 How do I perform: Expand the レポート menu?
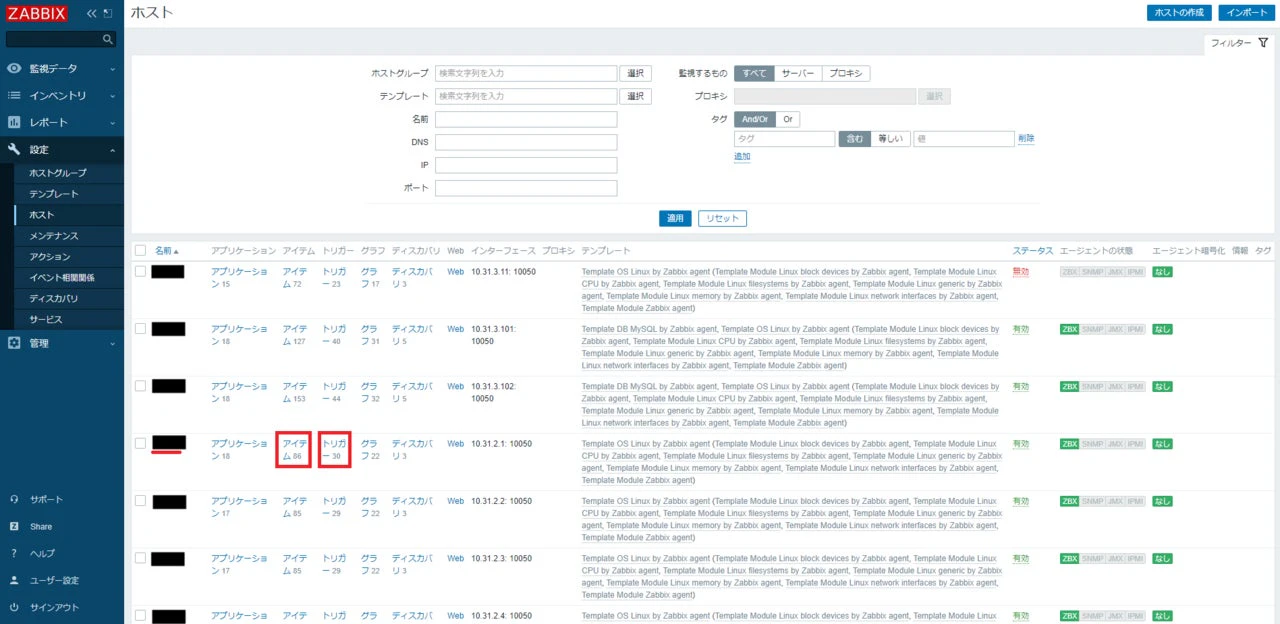[62, 122]
